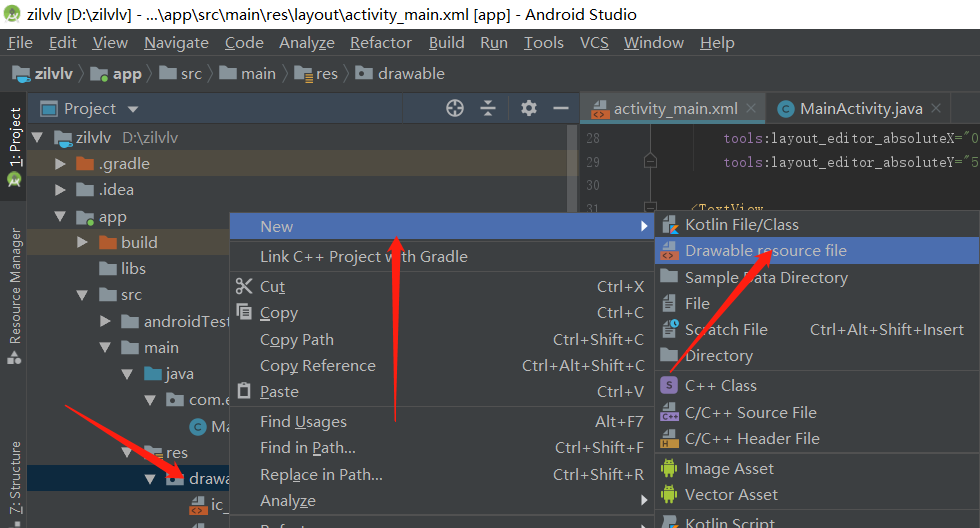Click the Sample Data Directory folder icon
This screenshot has height=528, width=980.
[x=669, y=276]
